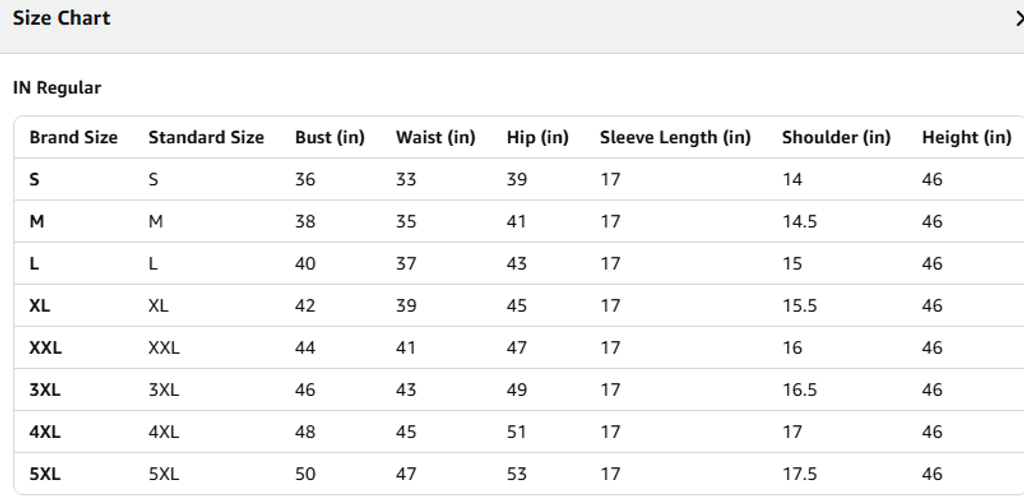Click the hip value 53 for 5XL
1024x501 pixels.
[517, 475]
